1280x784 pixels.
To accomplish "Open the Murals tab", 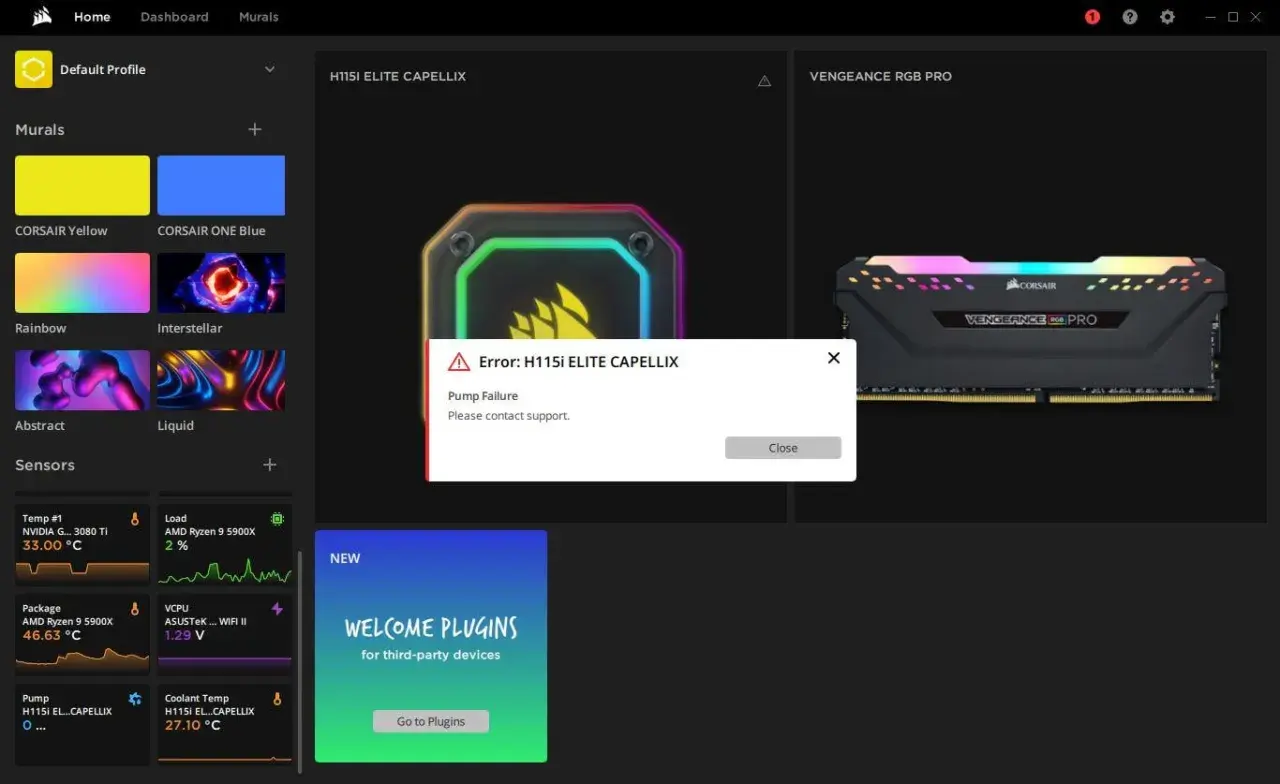I will (258, 17).
